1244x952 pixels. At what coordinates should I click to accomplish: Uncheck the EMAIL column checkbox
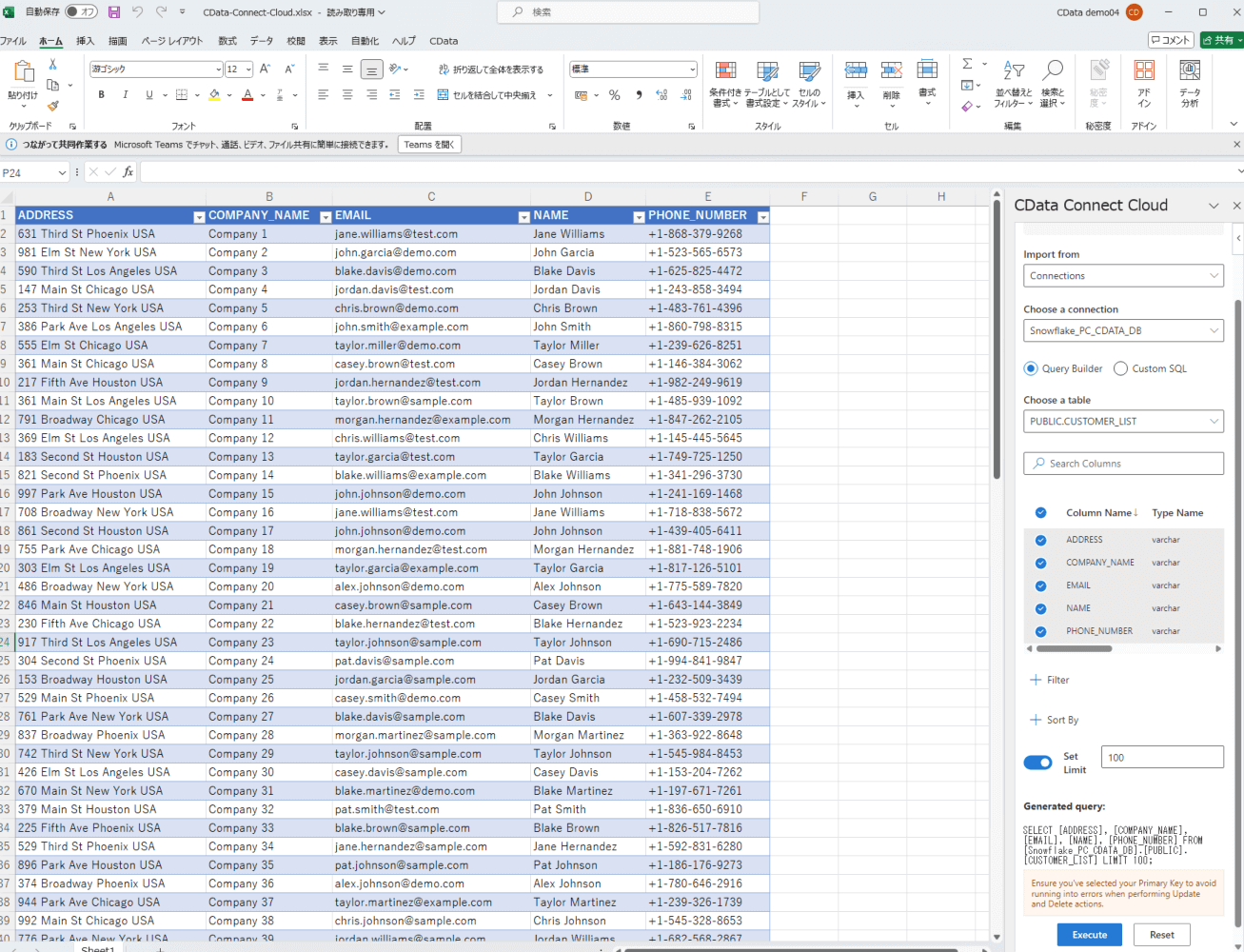point(1040,585)
